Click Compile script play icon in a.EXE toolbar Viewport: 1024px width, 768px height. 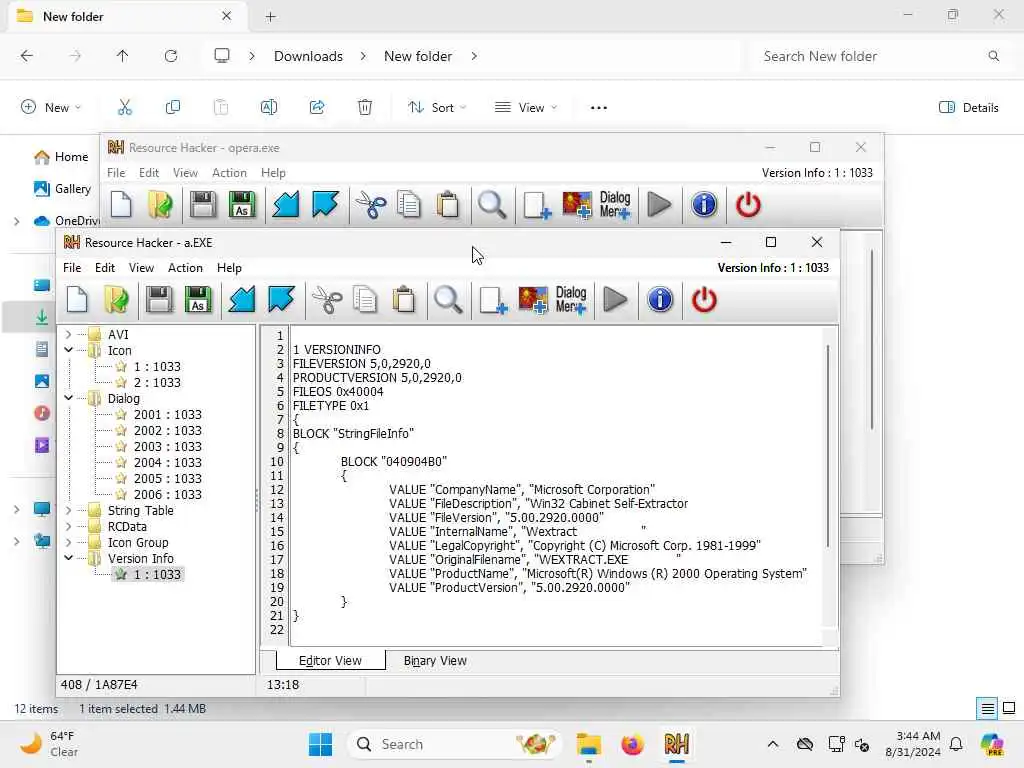(x=615, y=300)
